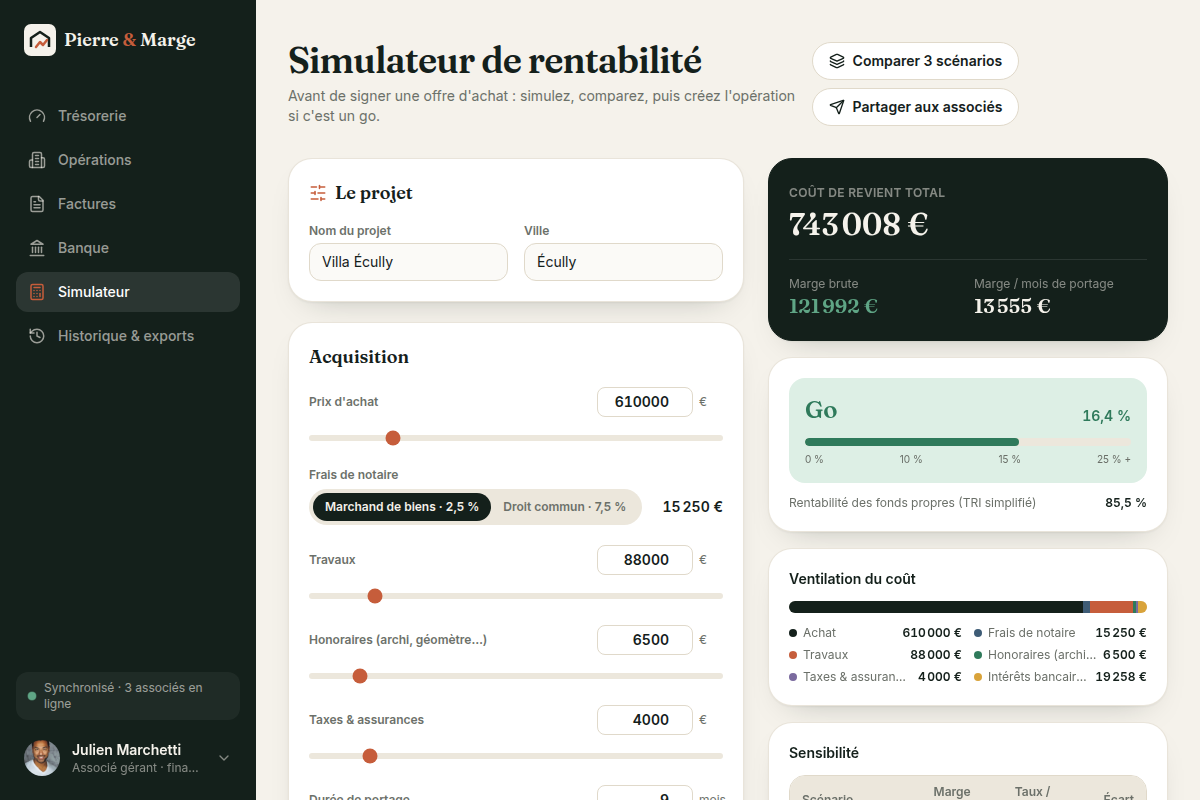Image resolution: width=1200 pixels, height=800 pixels.
Task: Click the black Achat legend dot
Action: click(x=793, y=633)
